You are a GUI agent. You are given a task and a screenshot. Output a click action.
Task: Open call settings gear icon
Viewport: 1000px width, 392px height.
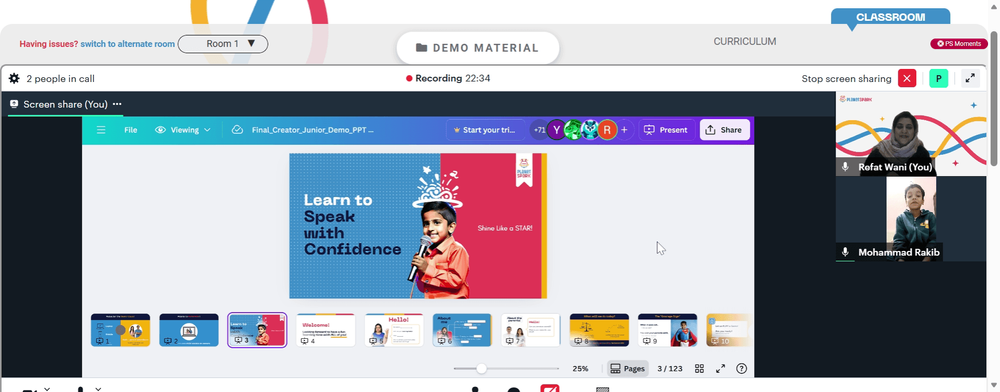[14, 78]
